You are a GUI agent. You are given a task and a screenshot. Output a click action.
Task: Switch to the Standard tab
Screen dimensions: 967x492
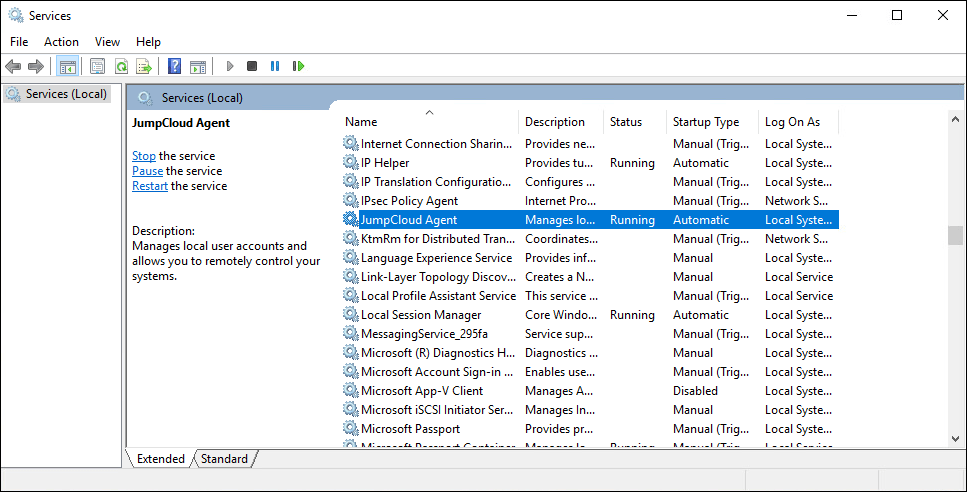point(224,459)
